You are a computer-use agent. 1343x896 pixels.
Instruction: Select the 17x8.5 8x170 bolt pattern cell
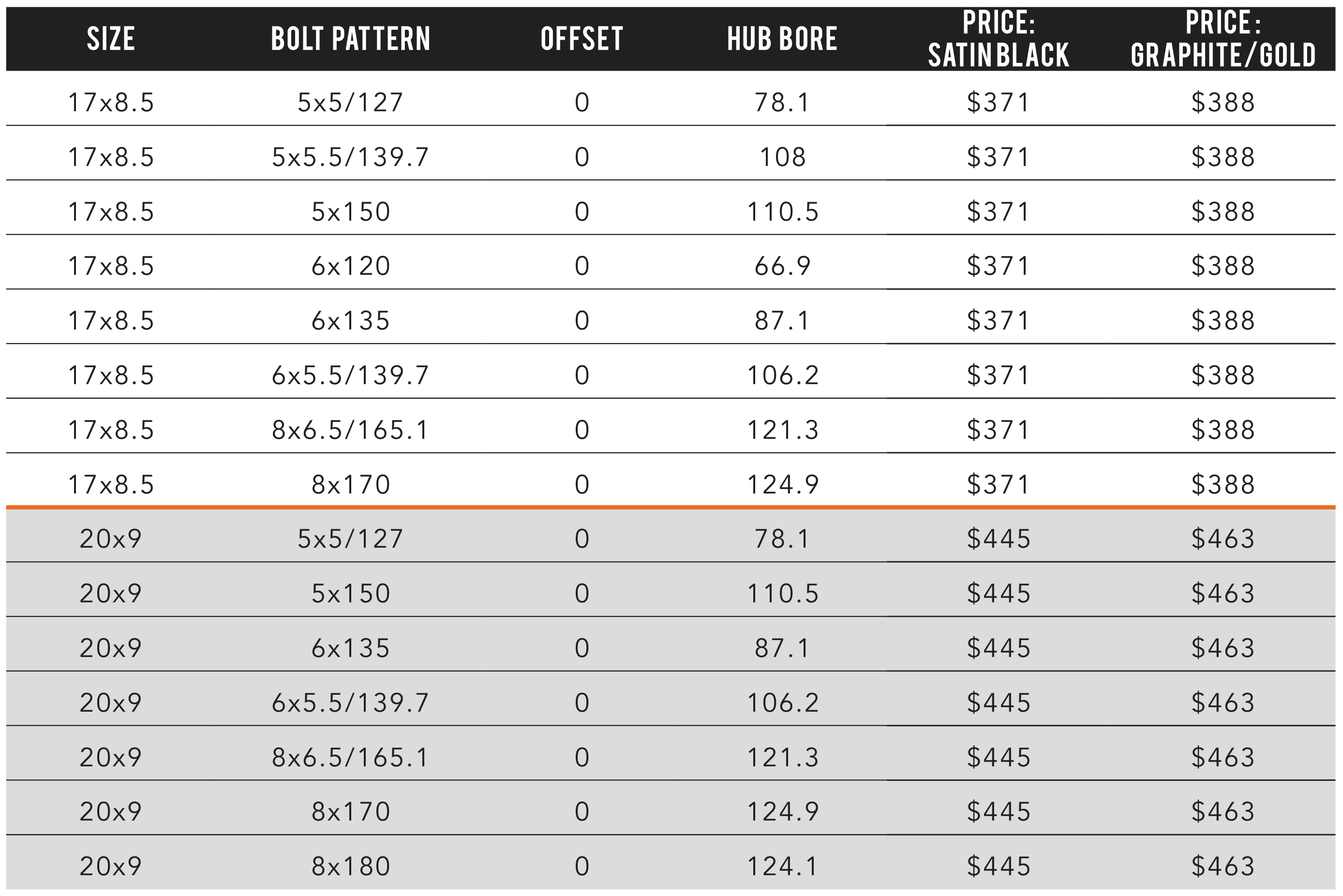pyautogui.click(x=350, y=485)
